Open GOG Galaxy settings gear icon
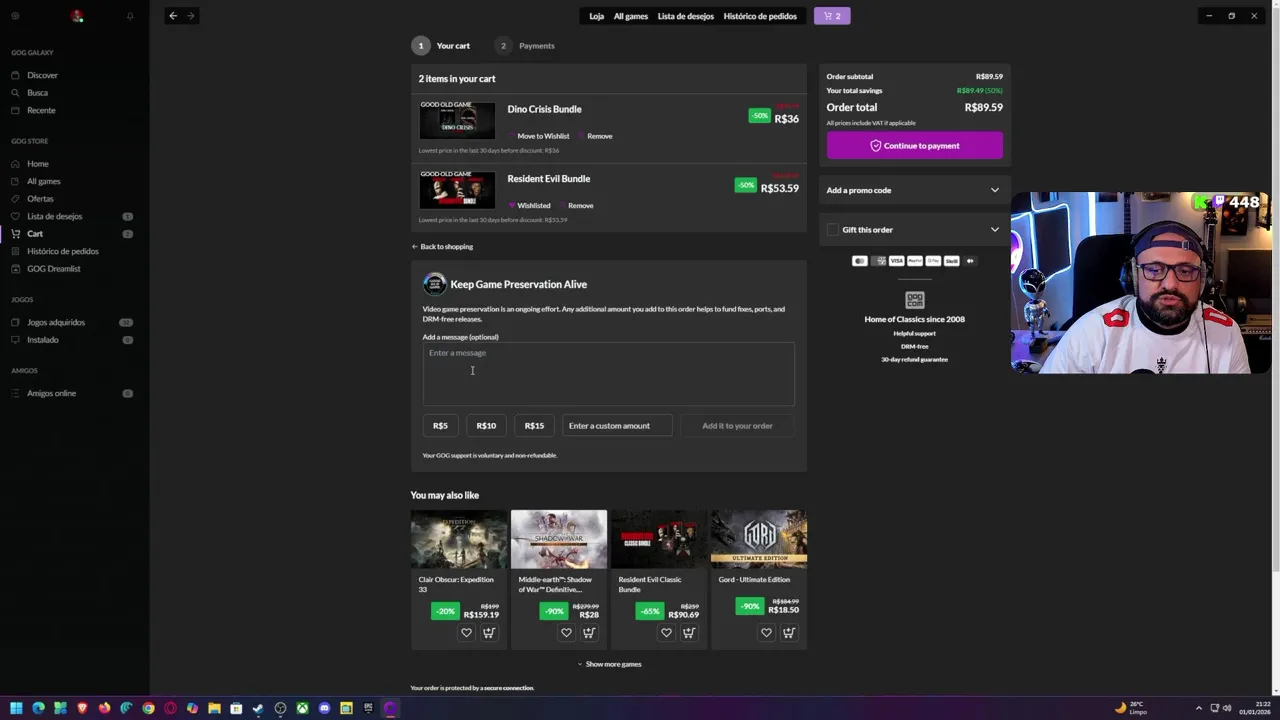This screenshot has height=720, width=1280. 15,16
